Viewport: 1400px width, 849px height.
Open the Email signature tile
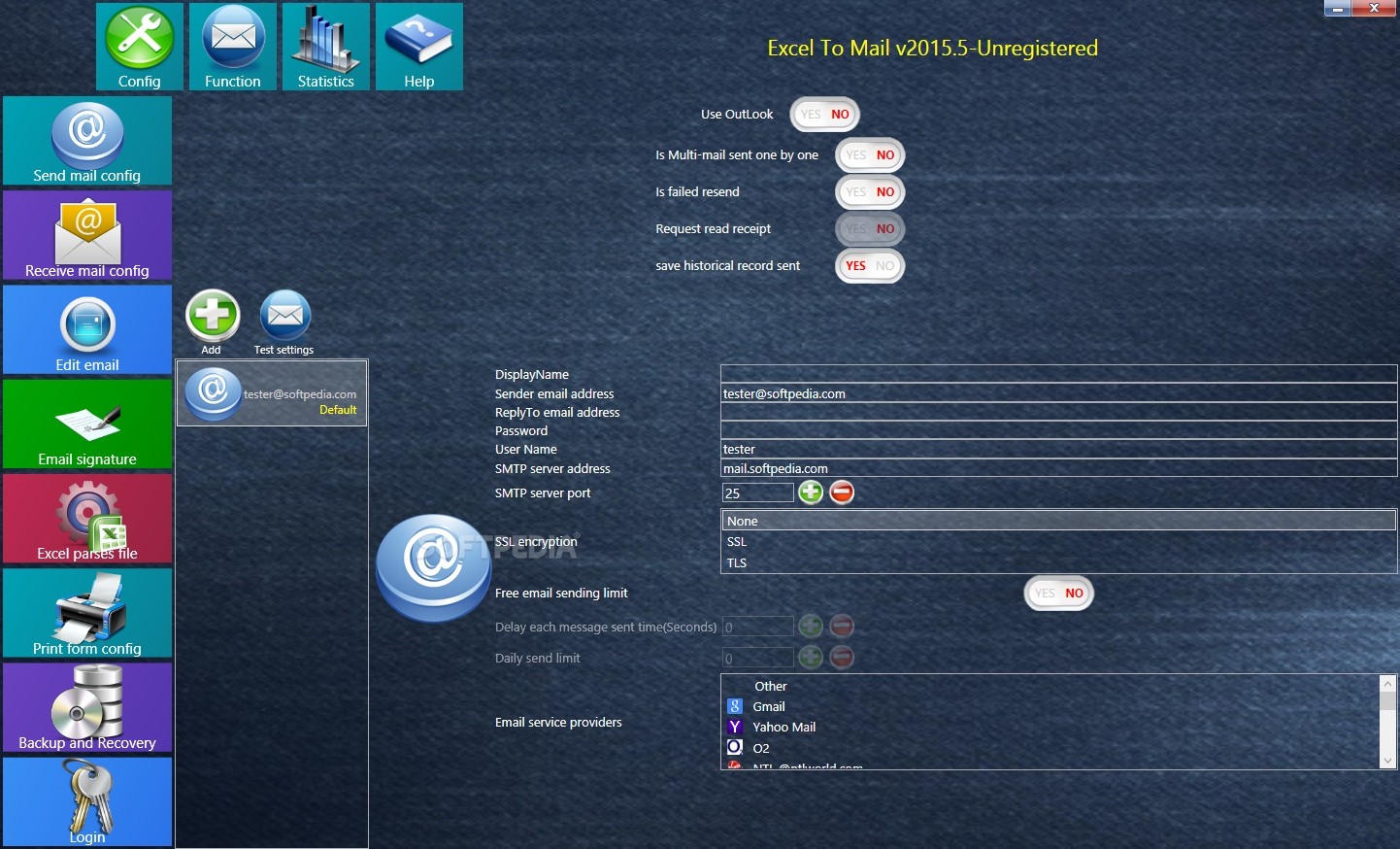(87, 424)
